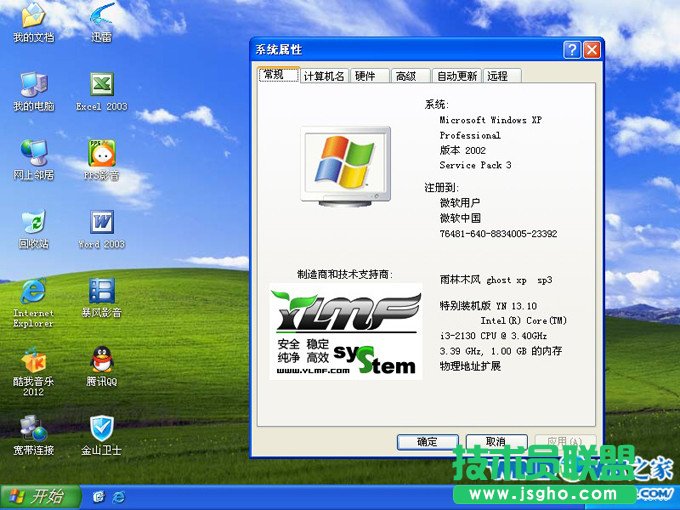The width and height of the screenshot is (680, 510).
Task: Open 酷我音乐 2012 desktop icon
Action: pos(34,360)
